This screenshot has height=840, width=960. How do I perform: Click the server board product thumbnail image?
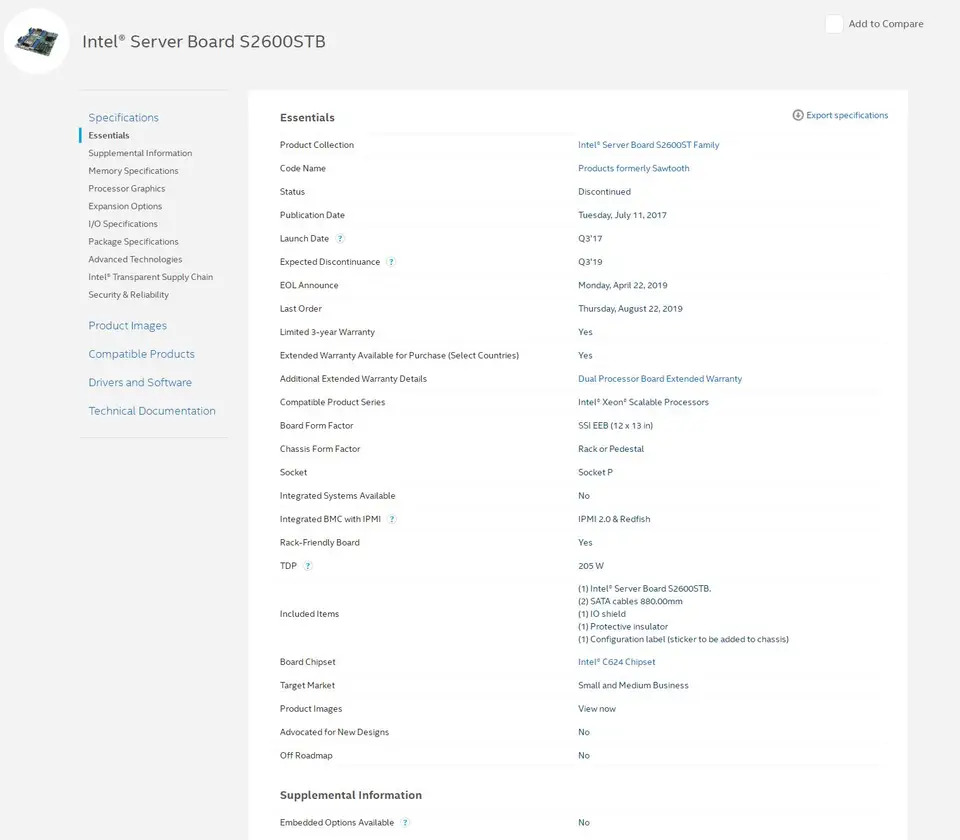coord(37,41)
